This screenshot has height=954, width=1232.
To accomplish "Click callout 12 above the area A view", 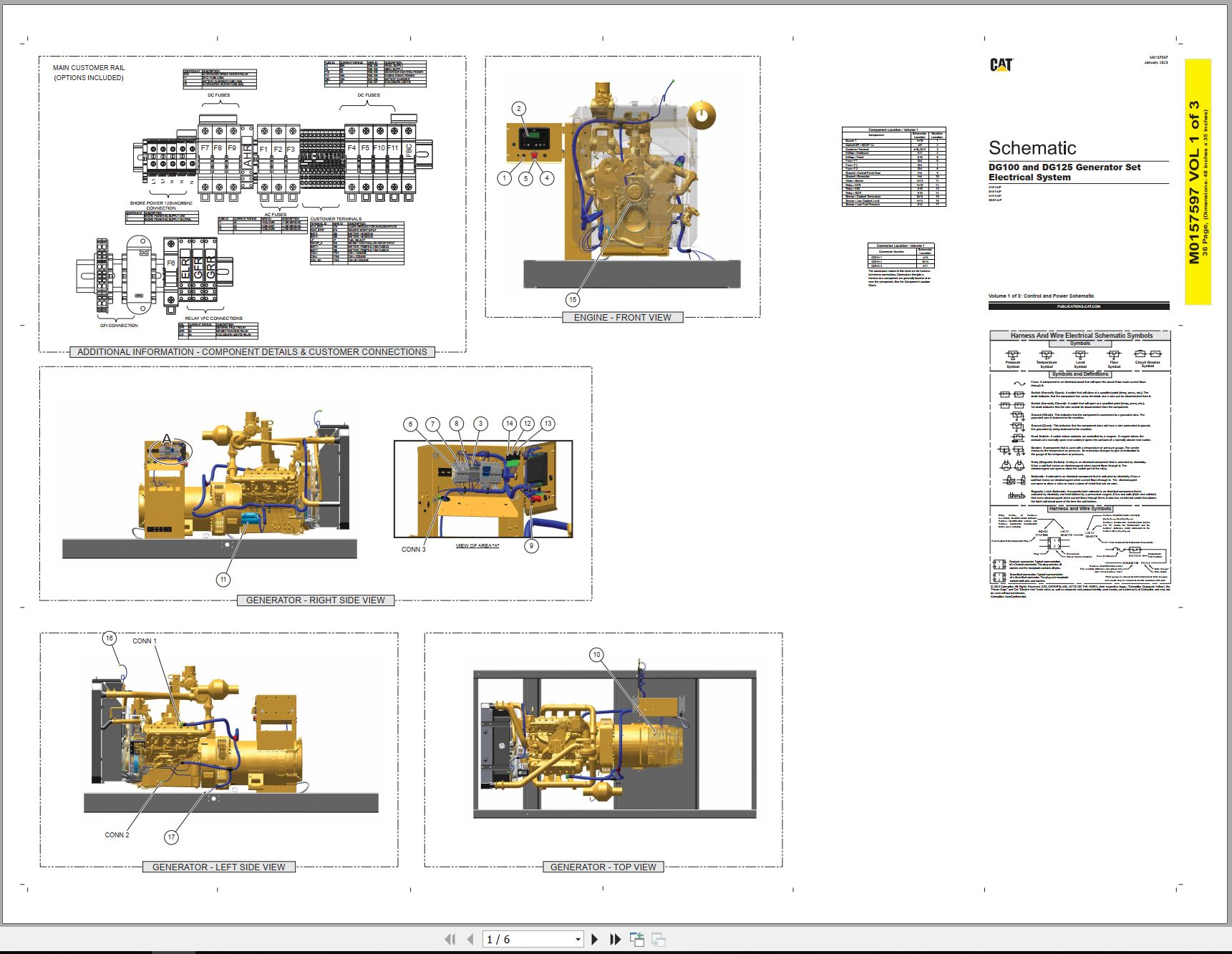I will [x=528, y=424].
